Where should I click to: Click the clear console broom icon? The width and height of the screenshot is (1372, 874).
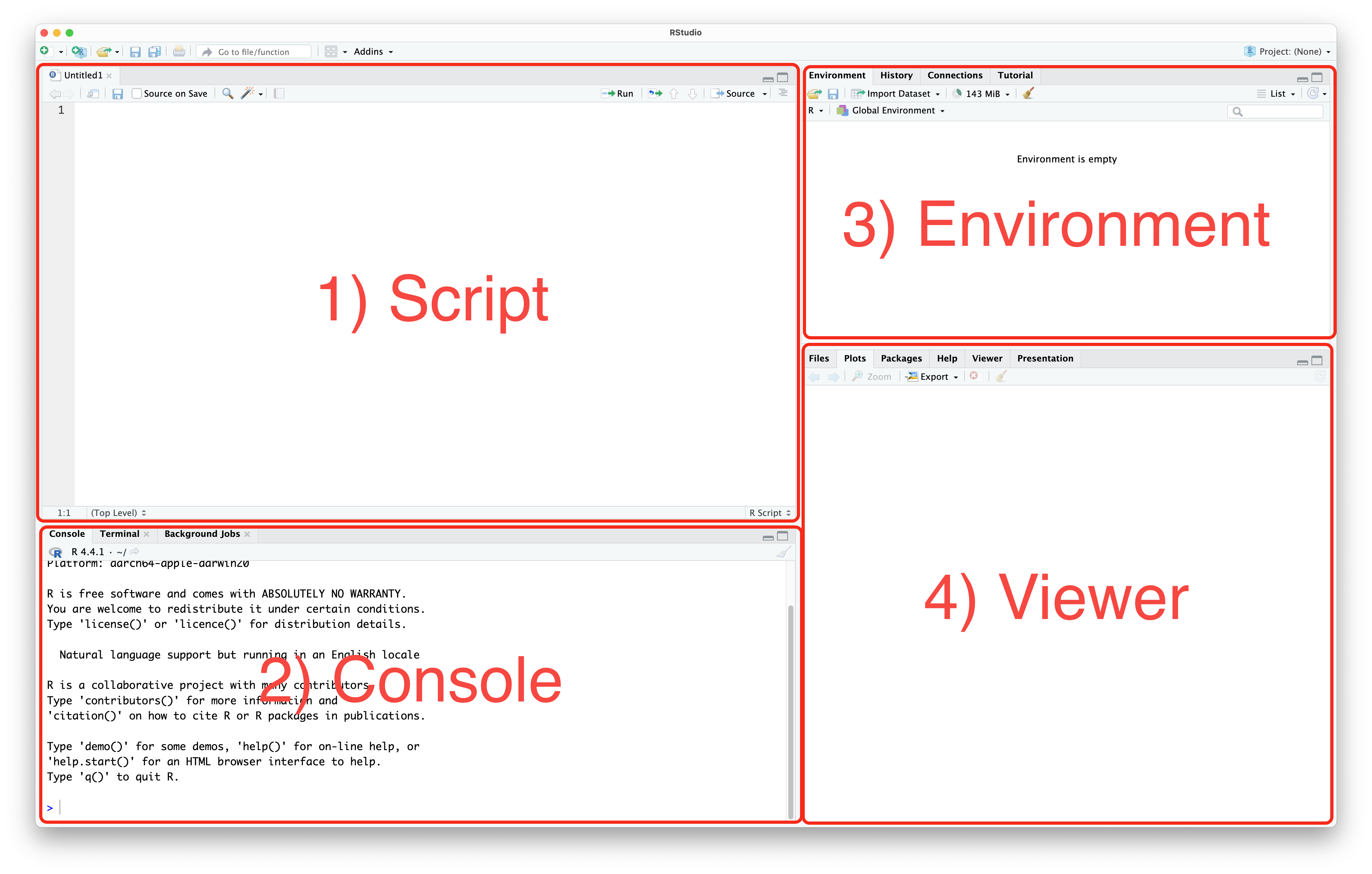tap(784, 552)
